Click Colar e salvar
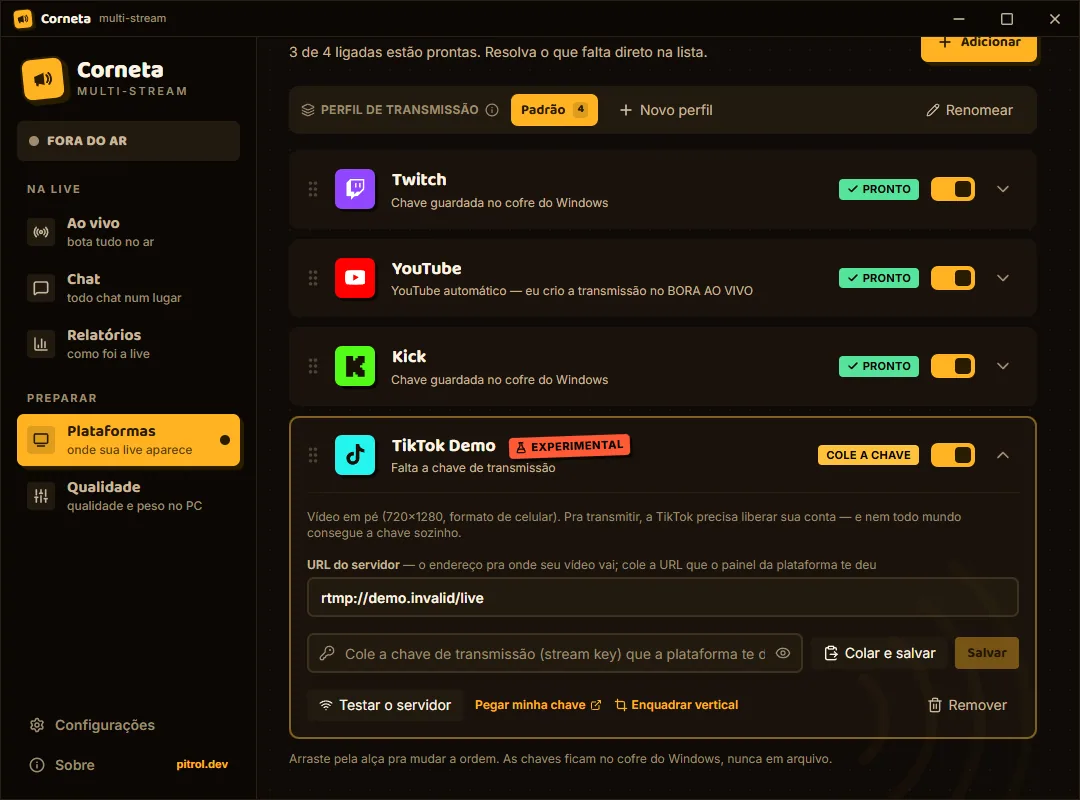1080x800 pixels. click(880, 653)
